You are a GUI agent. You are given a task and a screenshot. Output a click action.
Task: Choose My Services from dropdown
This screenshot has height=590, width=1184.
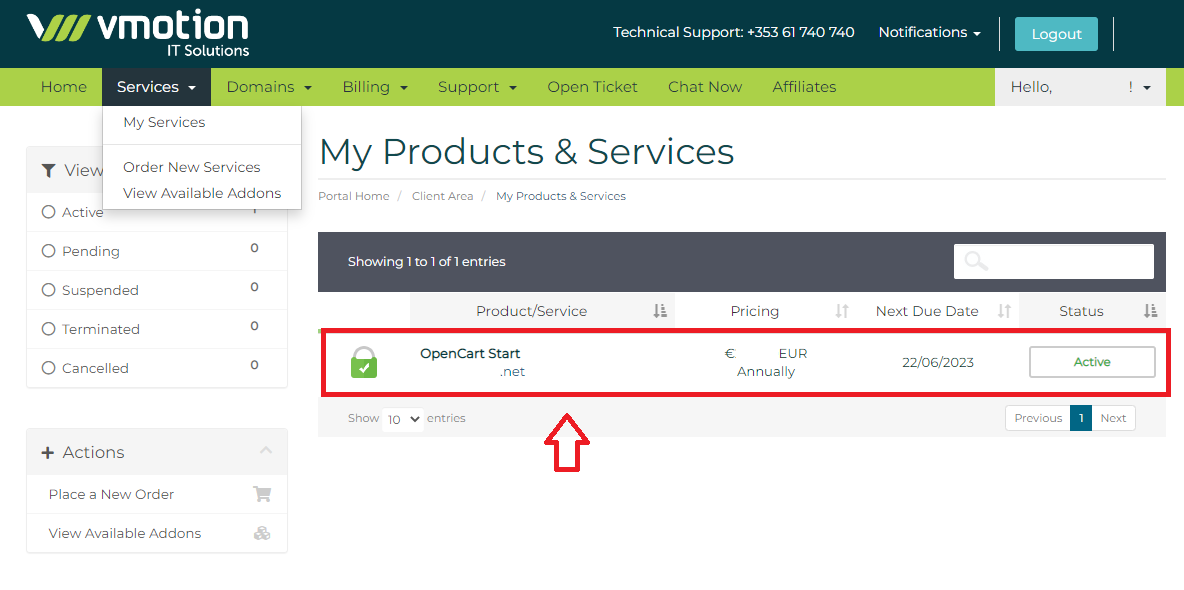[x=164, y=122]
